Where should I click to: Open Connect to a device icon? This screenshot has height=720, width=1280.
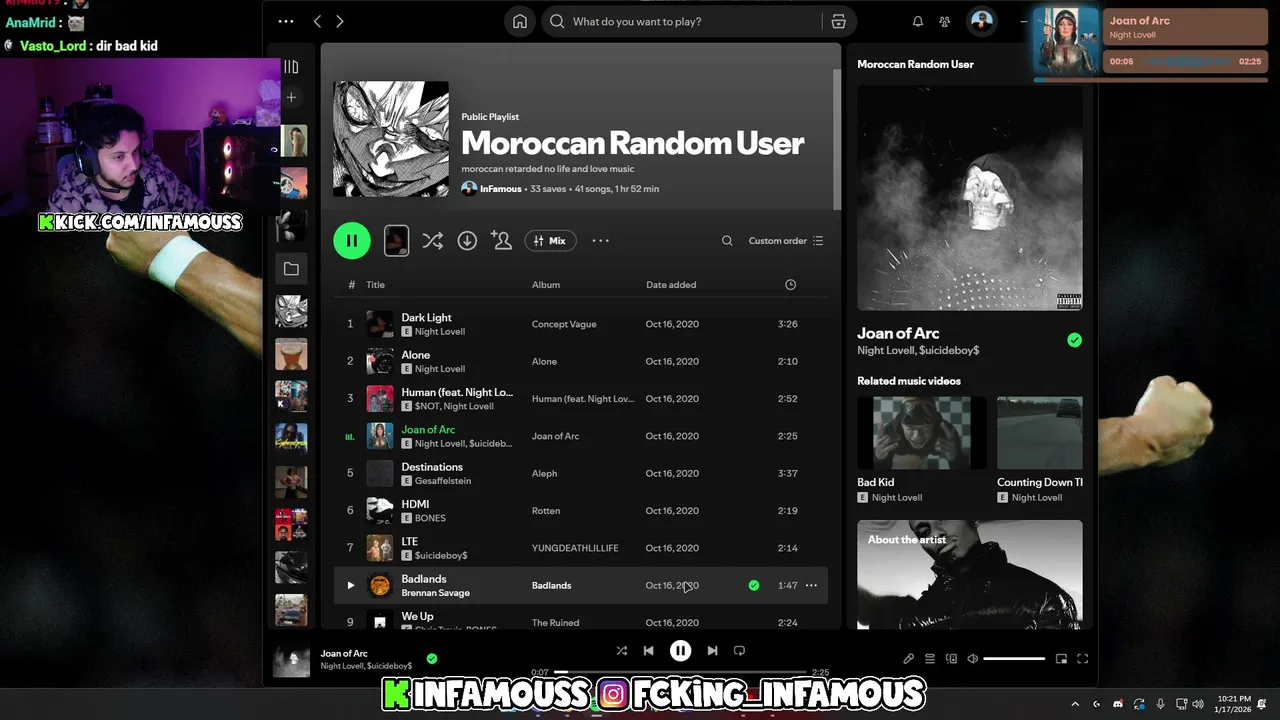point(951,659)
